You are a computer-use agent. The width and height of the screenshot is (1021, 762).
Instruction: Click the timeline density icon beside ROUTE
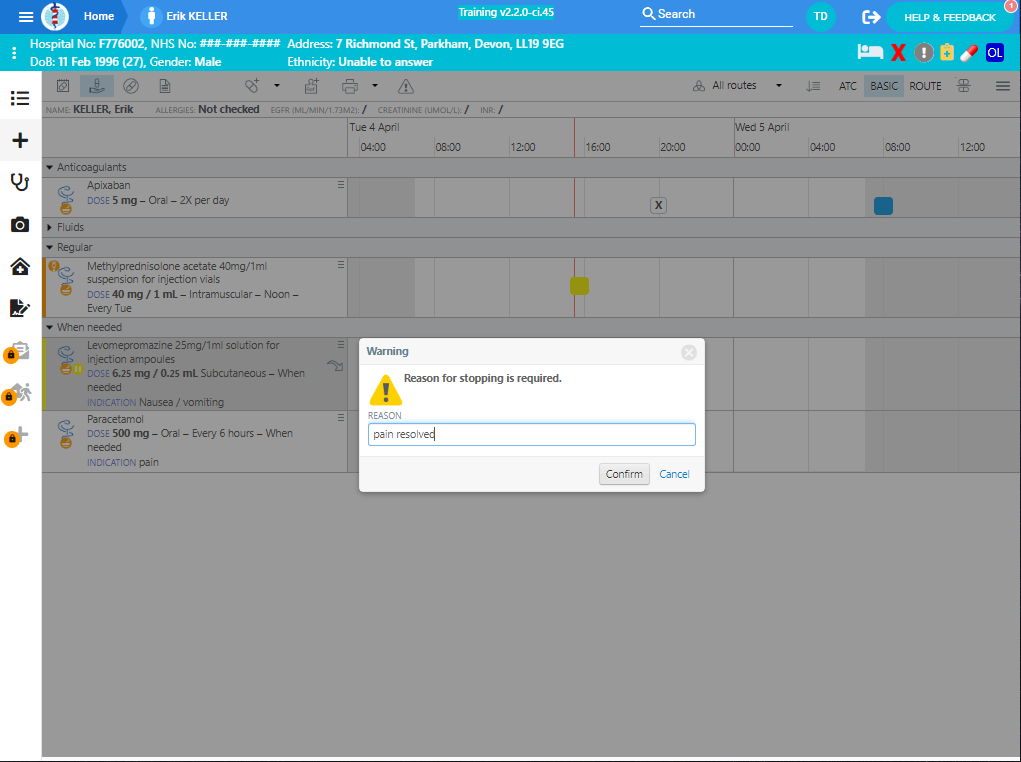(x=964, y=85)
